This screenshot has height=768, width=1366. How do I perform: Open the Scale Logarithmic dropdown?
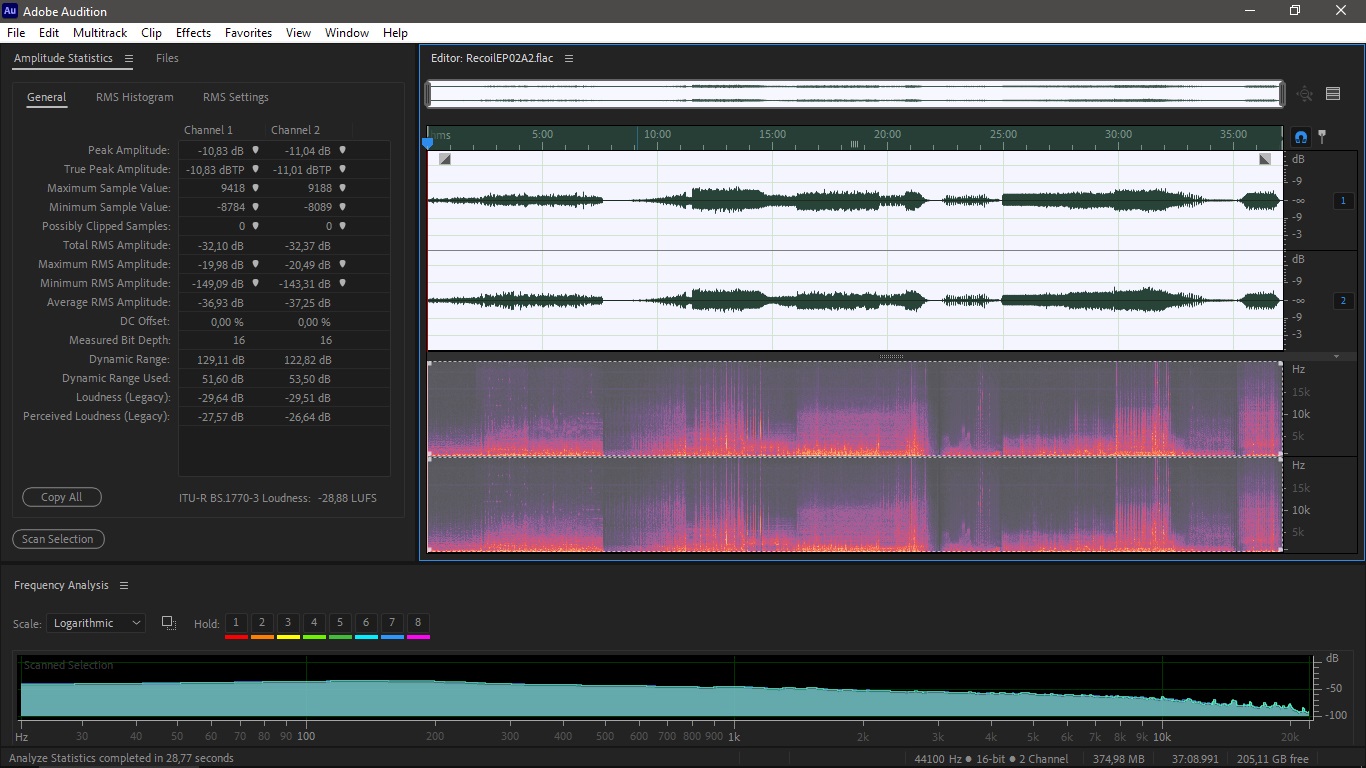point(96,623)
